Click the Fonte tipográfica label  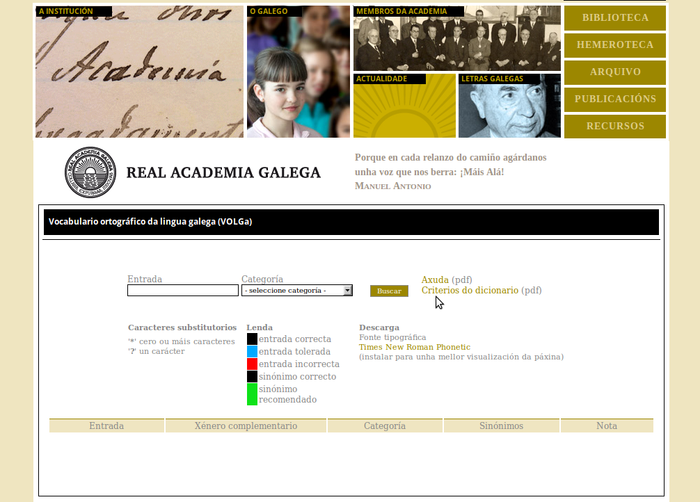(392, 337)
